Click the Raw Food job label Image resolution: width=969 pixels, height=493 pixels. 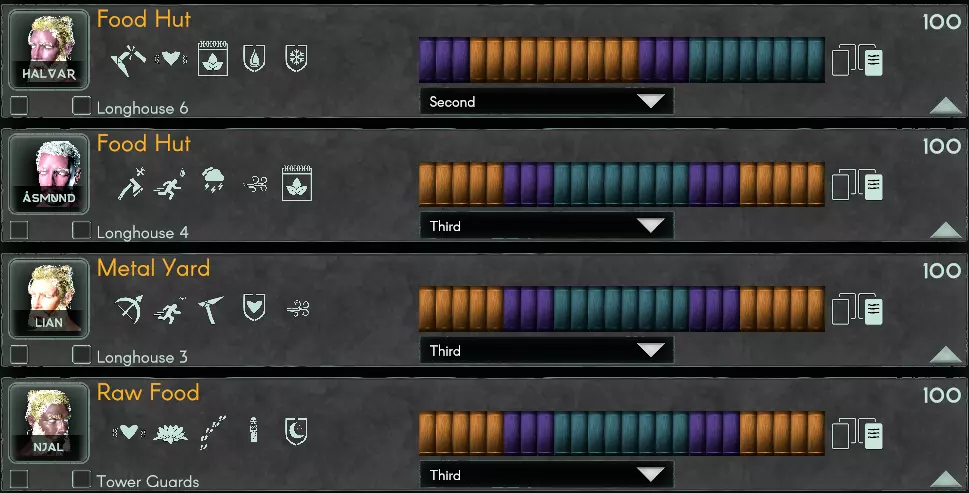tap(148, 392)
